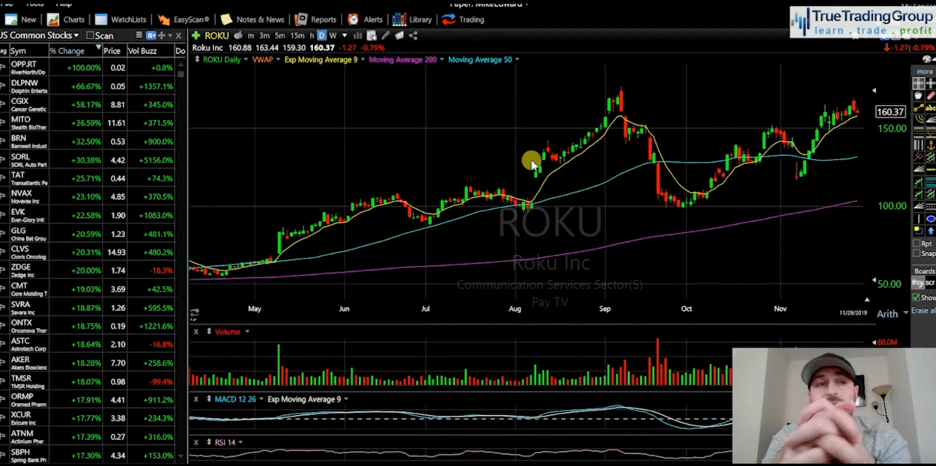Select the anchor tool in drawing palette
Image resolution: width=936 pixels, height=466 pixels.
[x=931, y=145]
